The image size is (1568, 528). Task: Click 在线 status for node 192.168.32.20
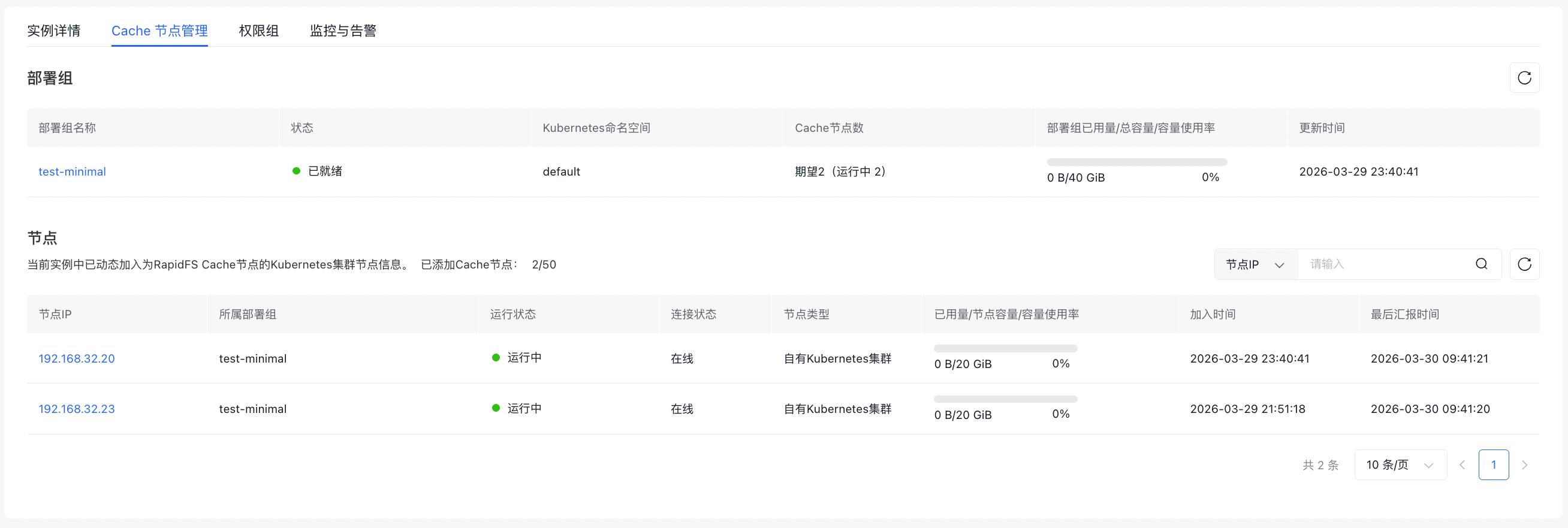[x=682, y=358]
